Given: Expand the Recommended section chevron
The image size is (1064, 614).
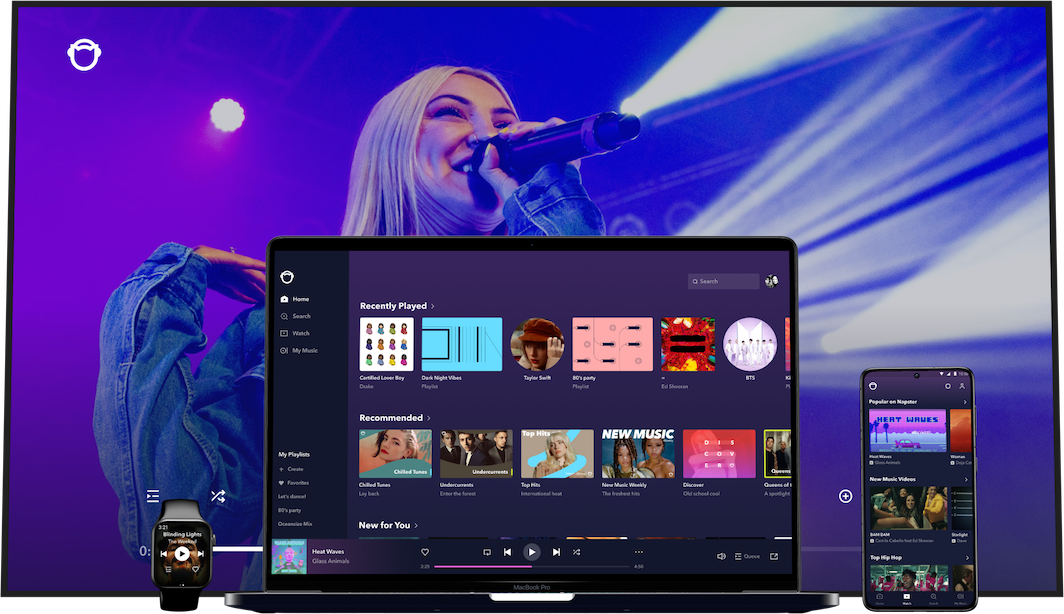Looking at the screenshot, I should click(x=429, y=418).
